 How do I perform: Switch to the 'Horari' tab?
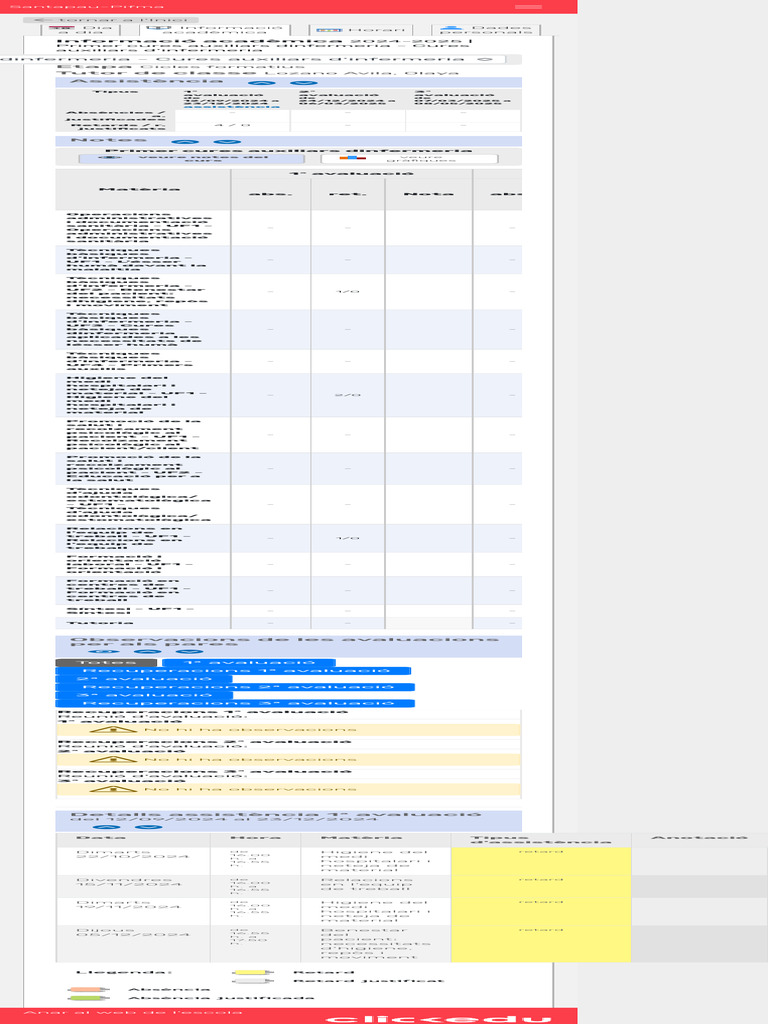click(361, 30)
